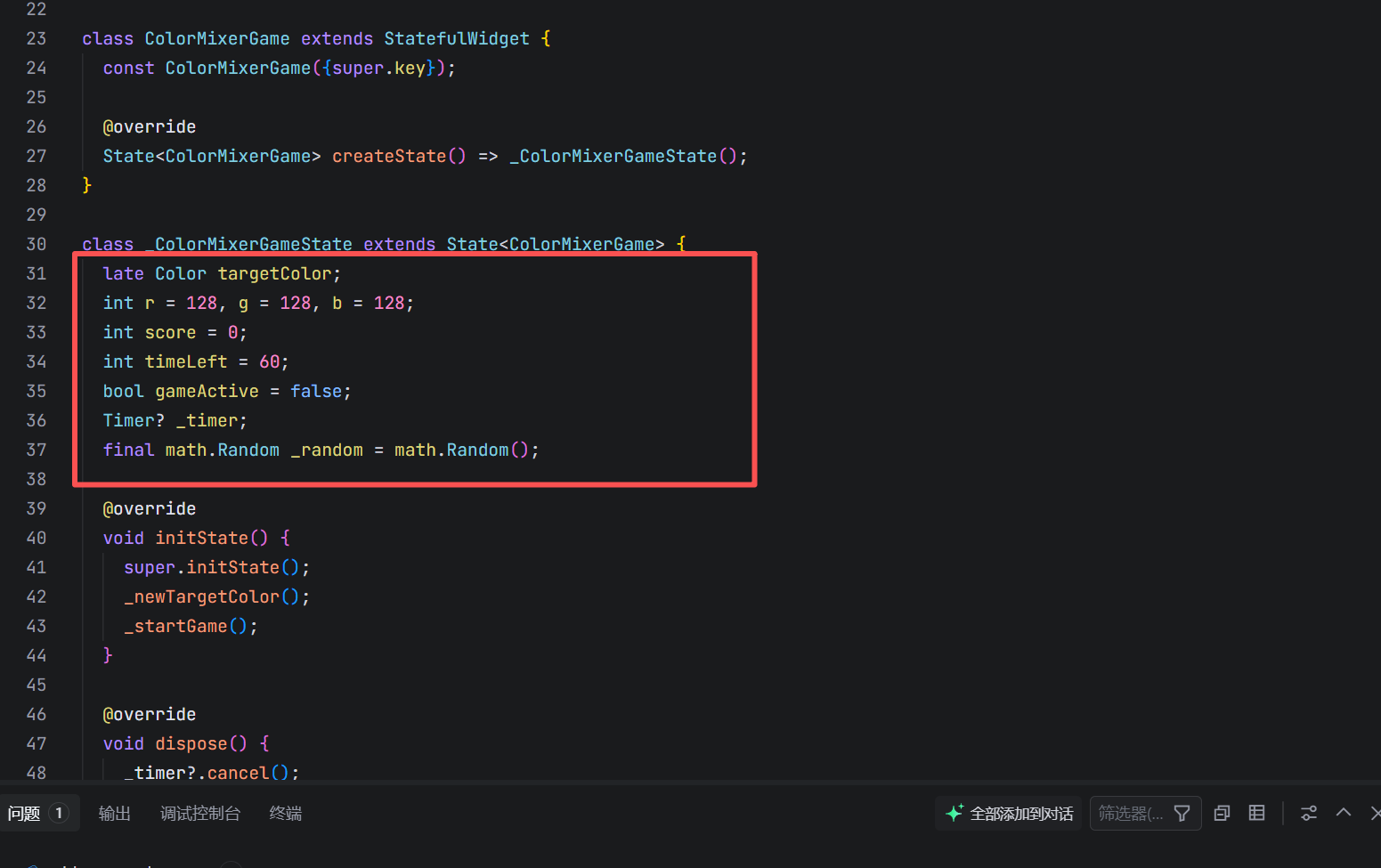This screenshot has width=1381, height=868.
Task: Click _timer field on line 36
Action: (x=207, y=421)
